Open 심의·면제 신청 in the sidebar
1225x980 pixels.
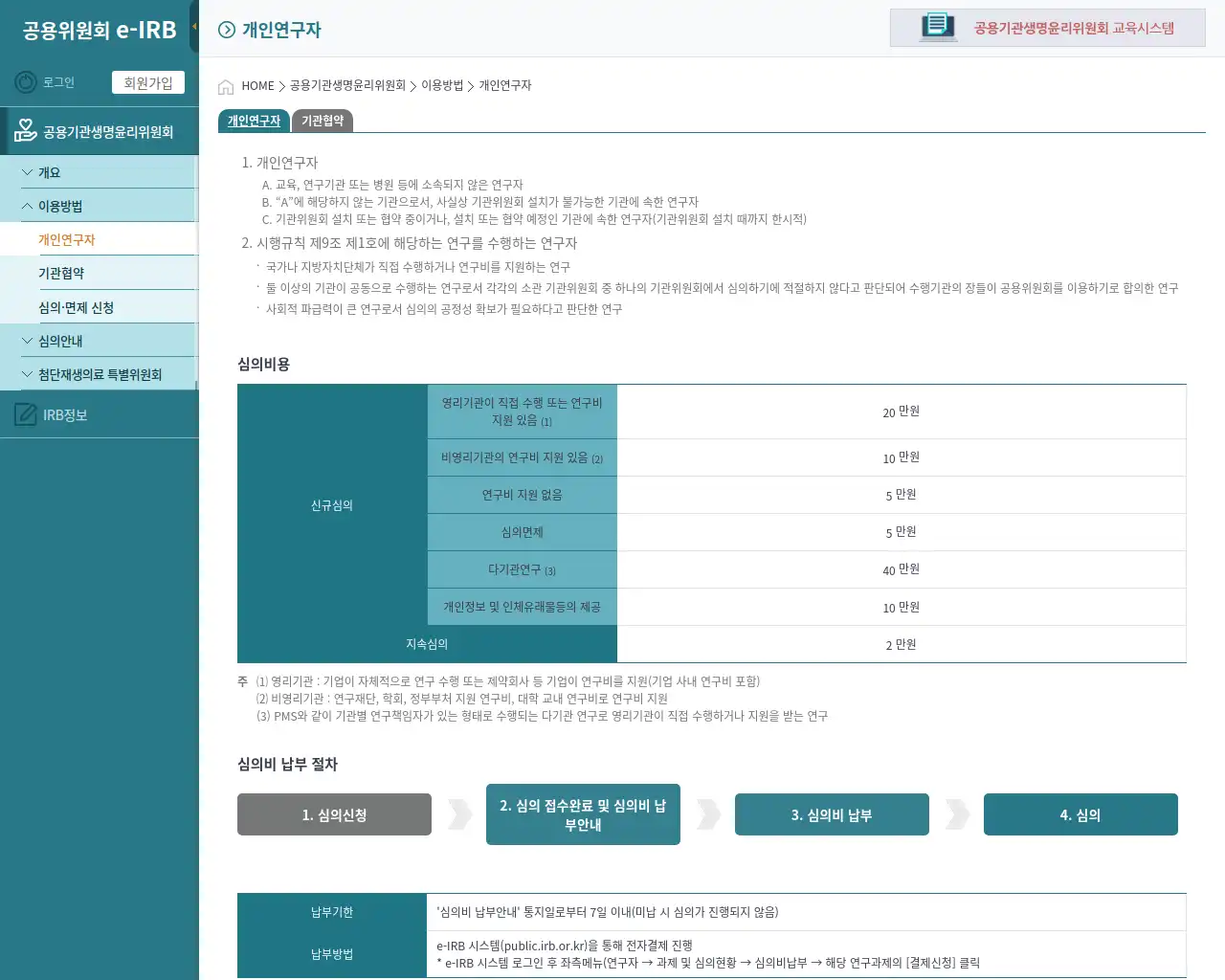pyautogui.click(x=98, y=307)
